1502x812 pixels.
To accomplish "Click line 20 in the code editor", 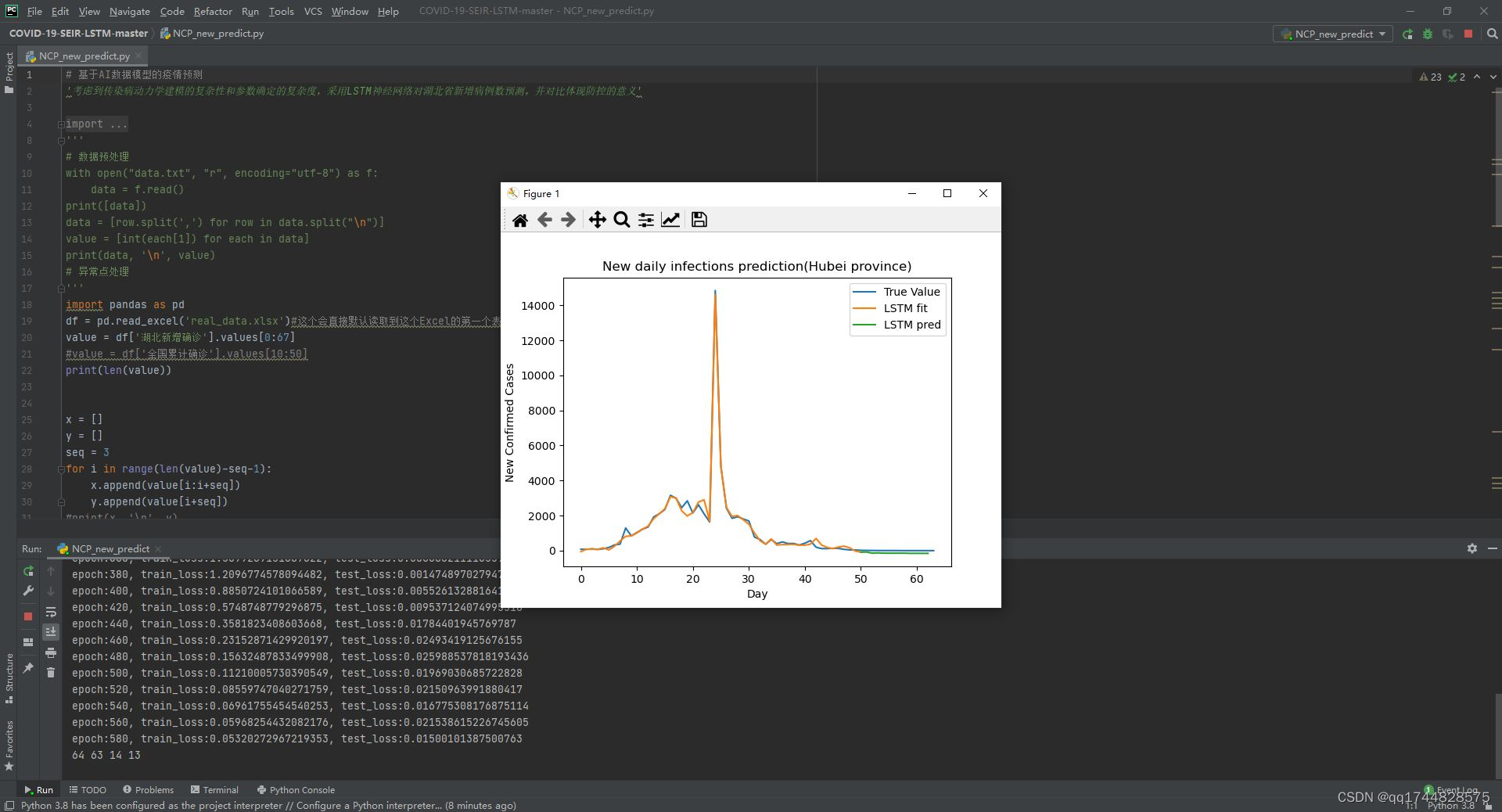I will point(180,338).
